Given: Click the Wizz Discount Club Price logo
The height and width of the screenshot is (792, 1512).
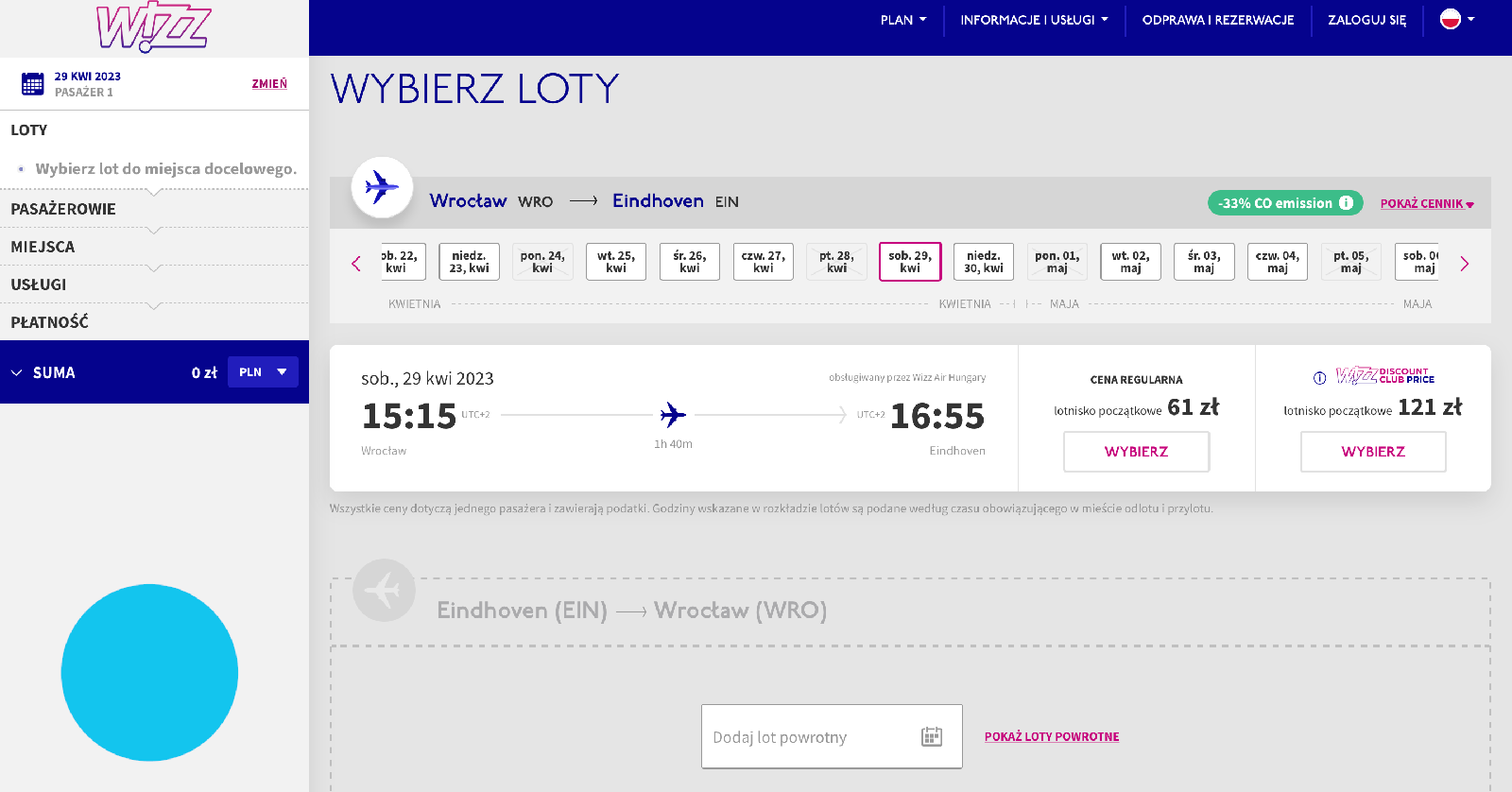Looking at the screenshot, I should click(x=1385, y=376).
